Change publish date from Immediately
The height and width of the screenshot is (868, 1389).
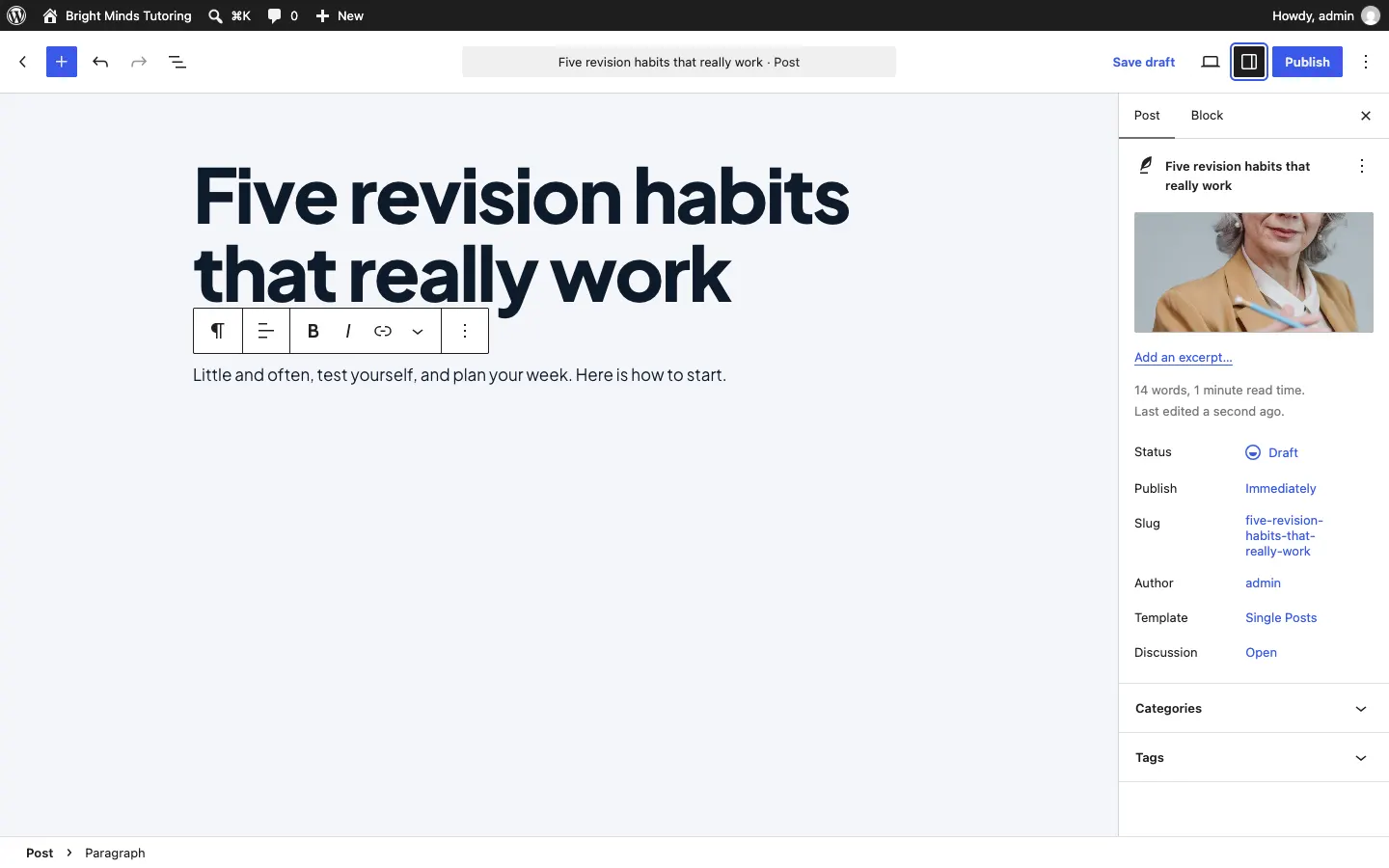click(1281, 489)
